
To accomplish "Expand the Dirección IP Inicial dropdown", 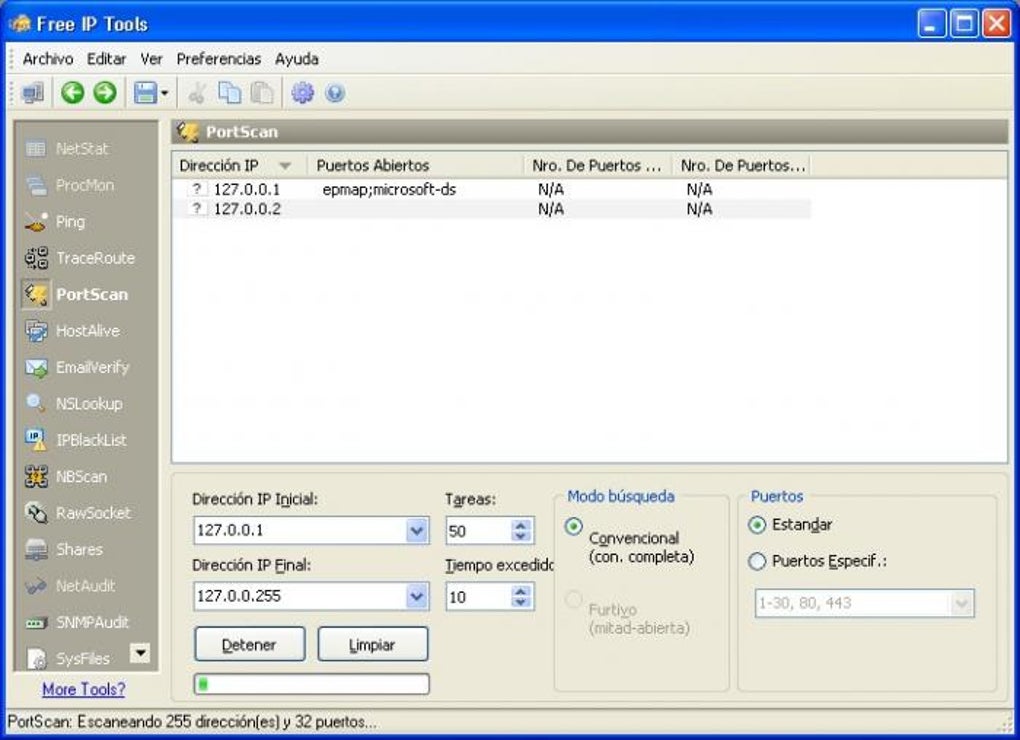I will [x=417, y=531].
